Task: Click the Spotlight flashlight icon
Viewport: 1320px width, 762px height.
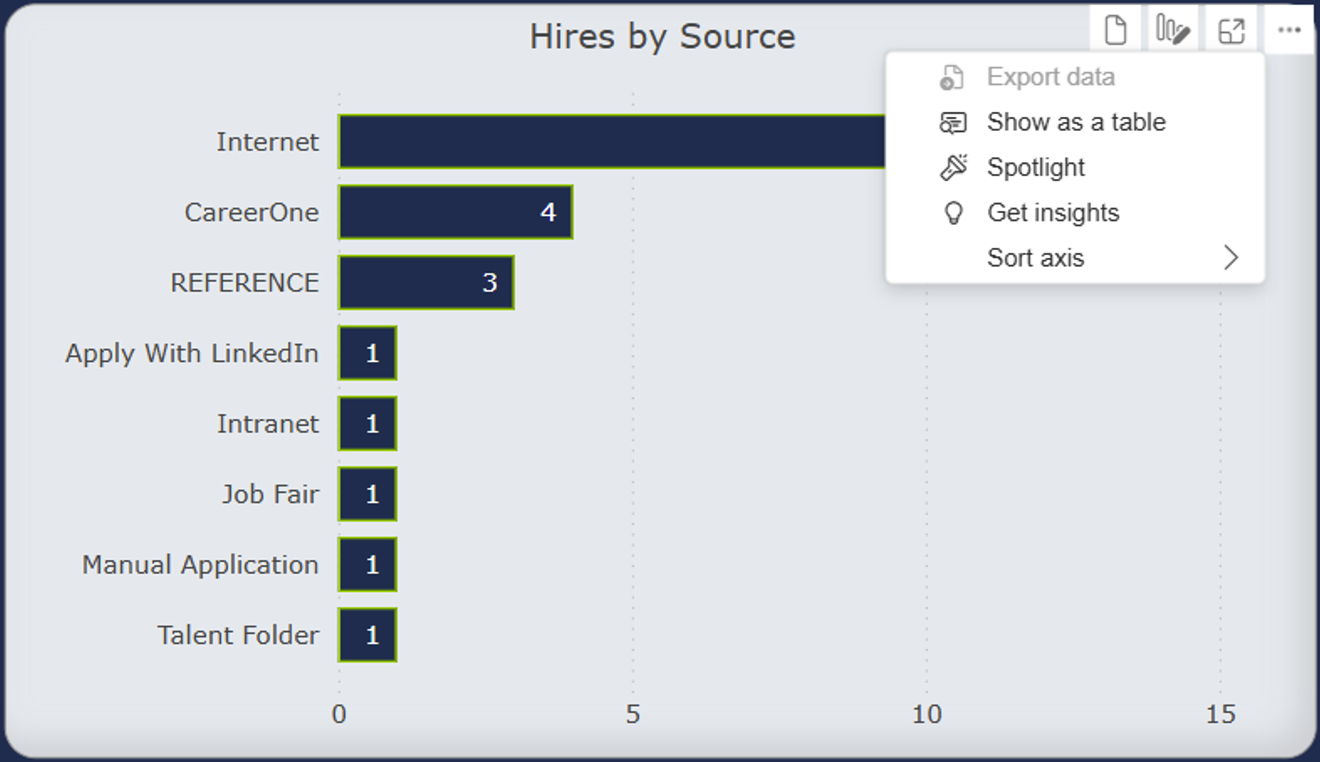Action: [x=954, y=167]
